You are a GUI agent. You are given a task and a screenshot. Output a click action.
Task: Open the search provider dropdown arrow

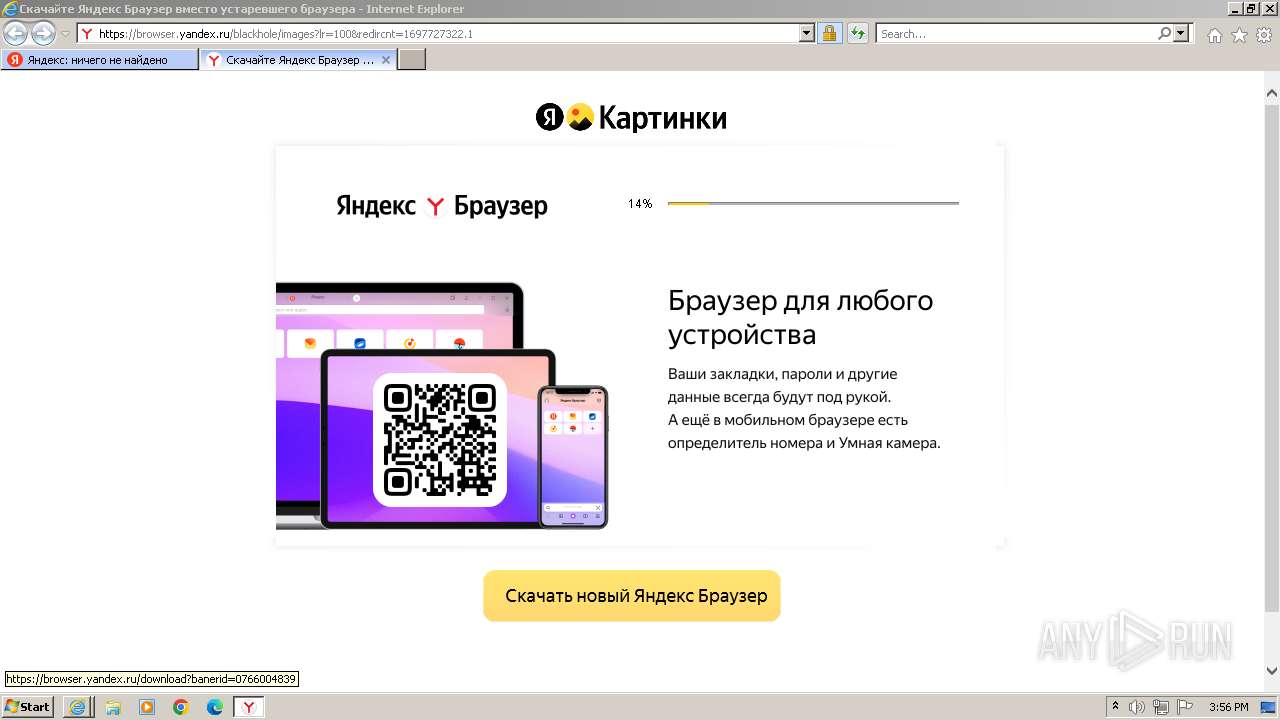[1182, 34]
